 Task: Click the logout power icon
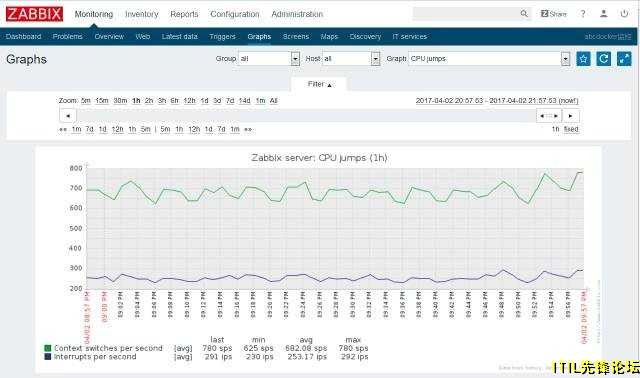coord(624,14)
